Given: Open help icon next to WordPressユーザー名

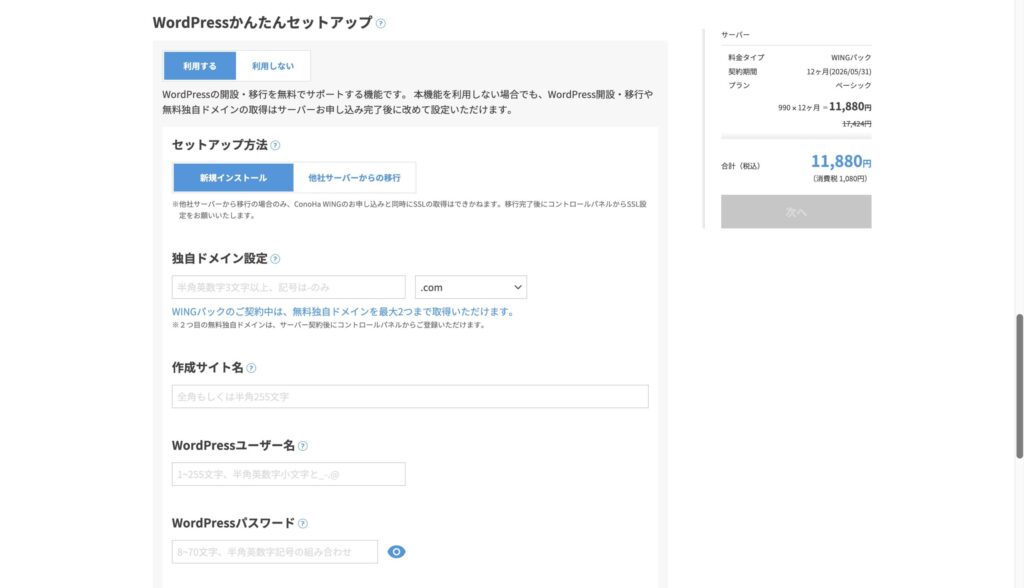Looking at the screenshot, I should pyautogui.click(x=302, y=446).
